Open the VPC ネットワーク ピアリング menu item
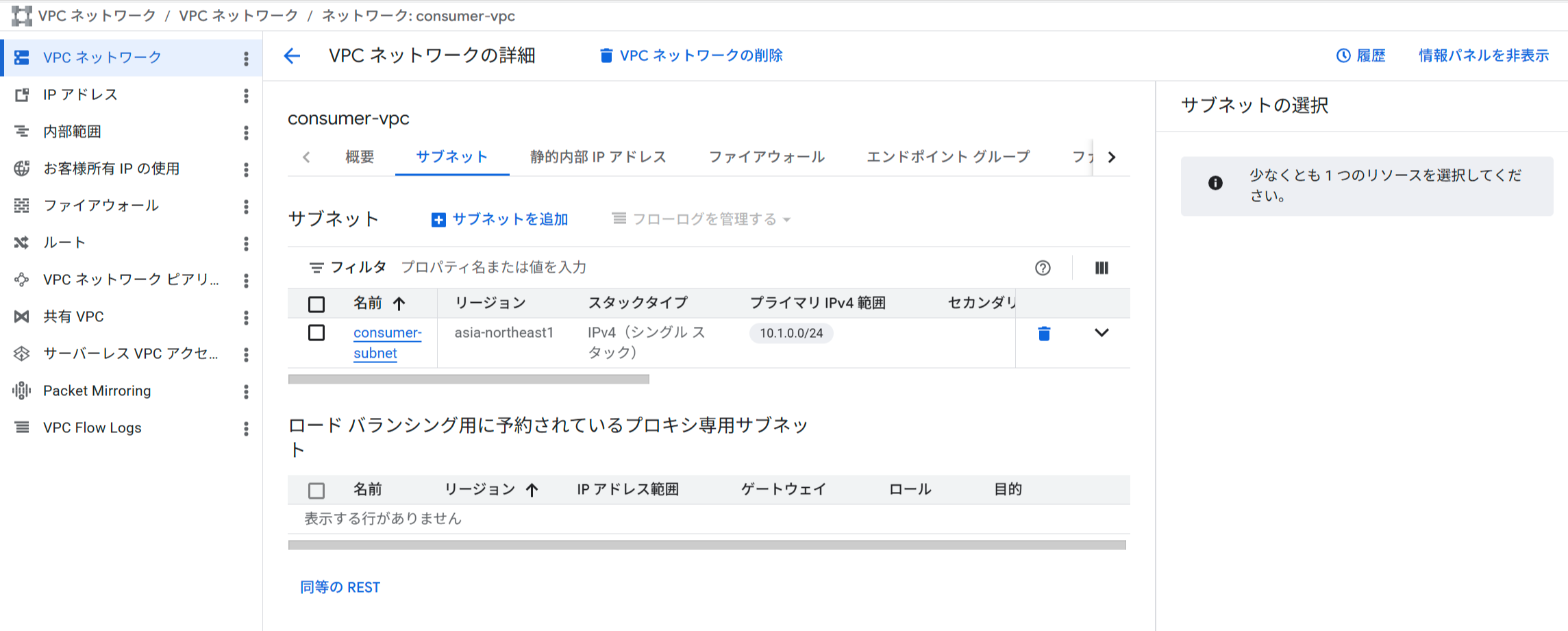The width and height of the screenshot is (1568, 631). click(131, 280)
